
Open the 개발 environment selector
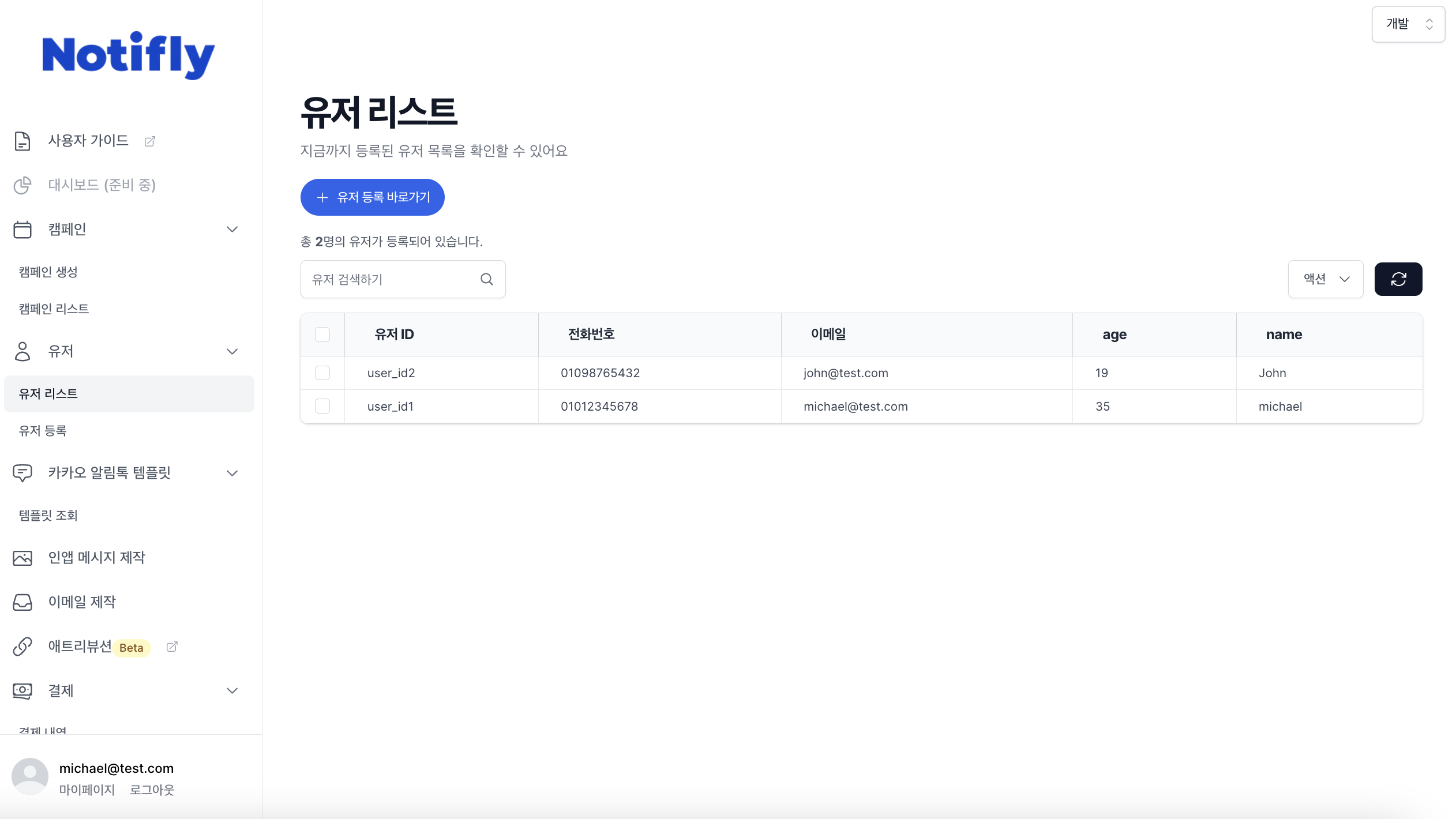point(1408,24)
